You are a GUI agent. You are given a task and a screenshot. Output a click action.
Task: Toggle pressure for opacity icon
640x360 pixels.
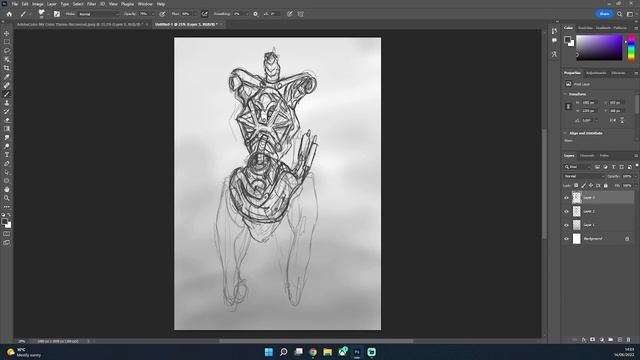(x=162, y=14)
